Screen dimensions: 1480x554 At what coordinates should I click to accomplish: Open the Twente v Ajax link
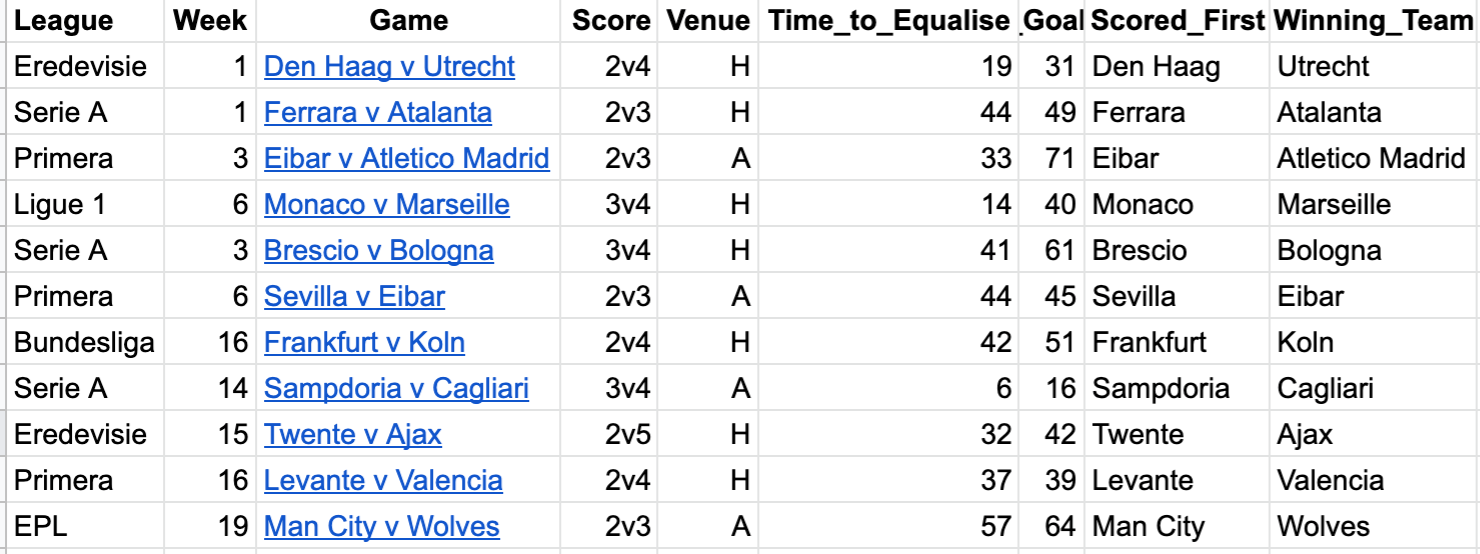click(x=352, y=435)
